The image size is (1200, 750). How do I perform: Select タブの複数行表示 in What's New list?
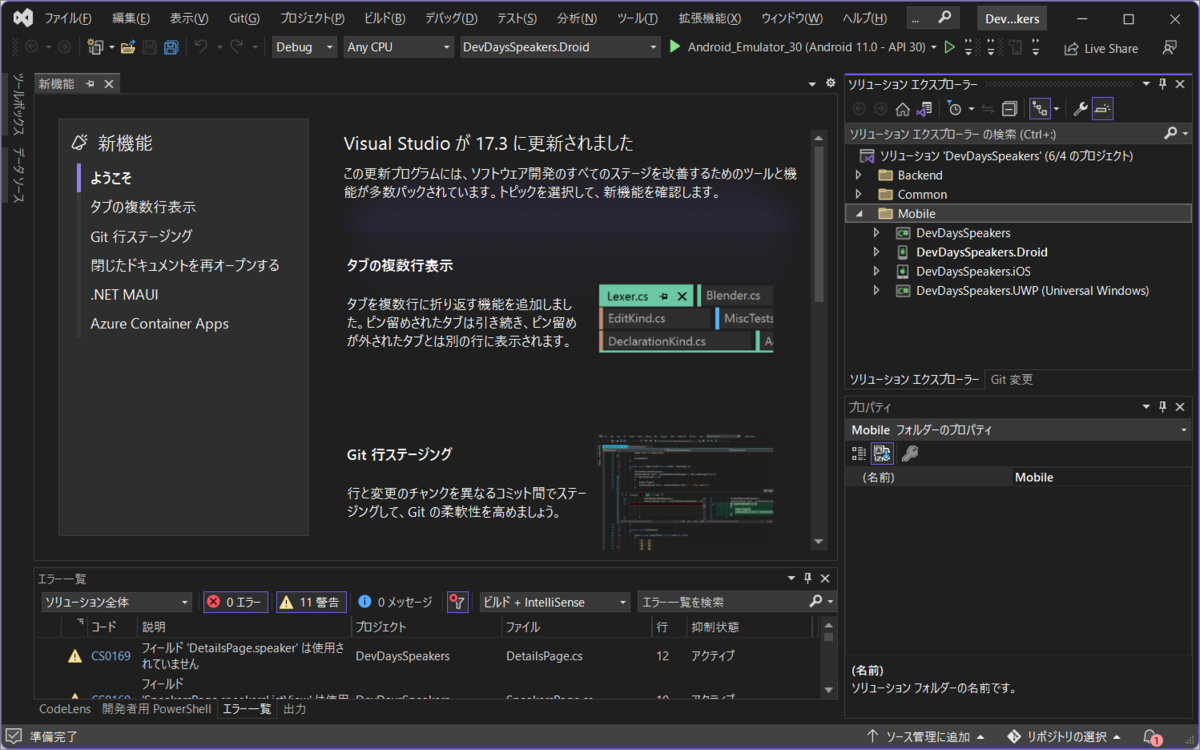pos(143,207)
